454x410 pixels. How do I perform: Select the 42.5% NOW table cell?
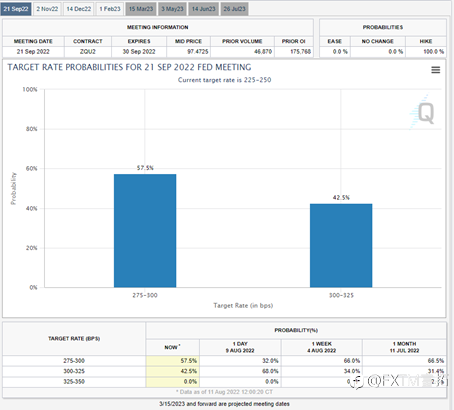(x=173, y=371)
